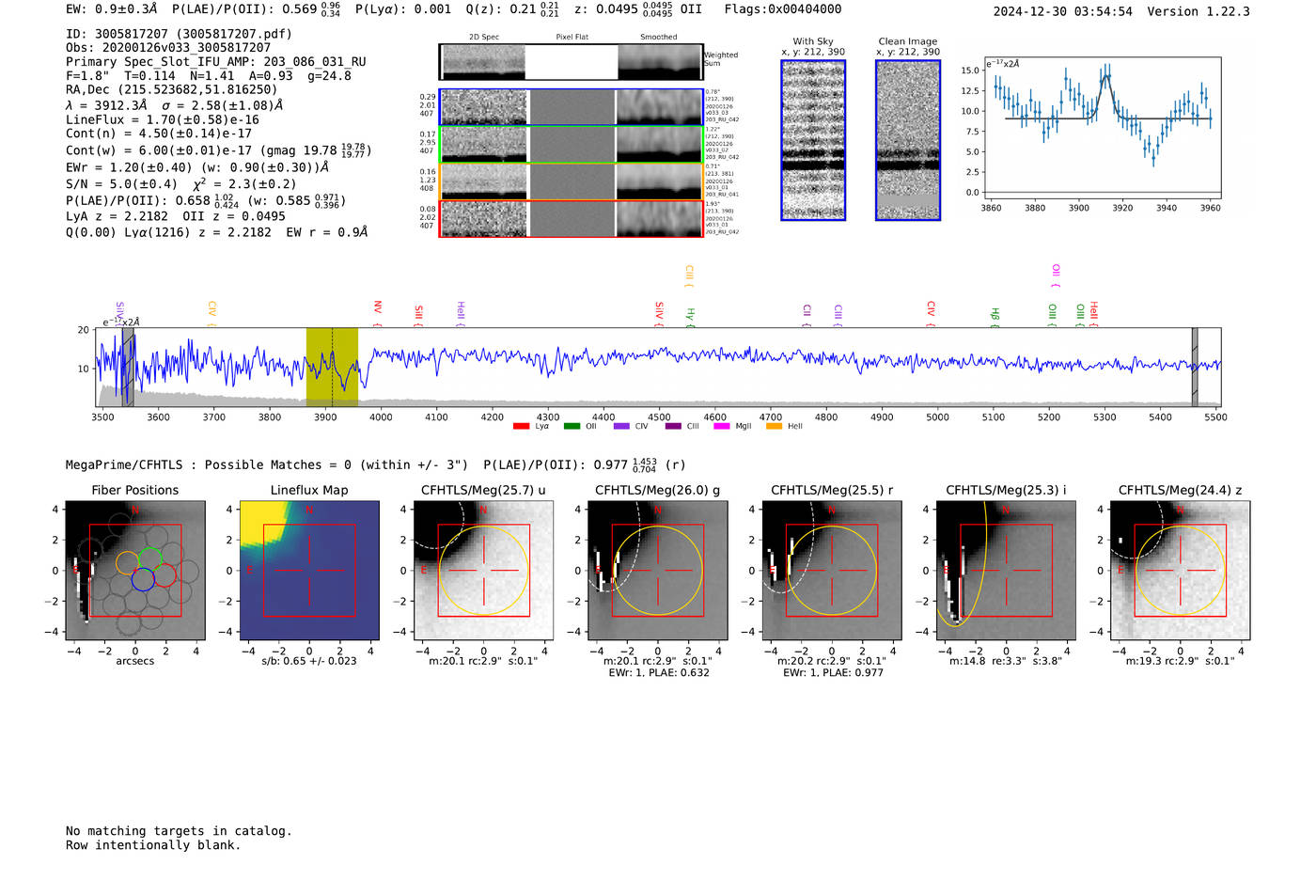Open the Lineflux Map thumbnail
The height and width of the screenshot is (896, 1316).
(x=309, y=571)
